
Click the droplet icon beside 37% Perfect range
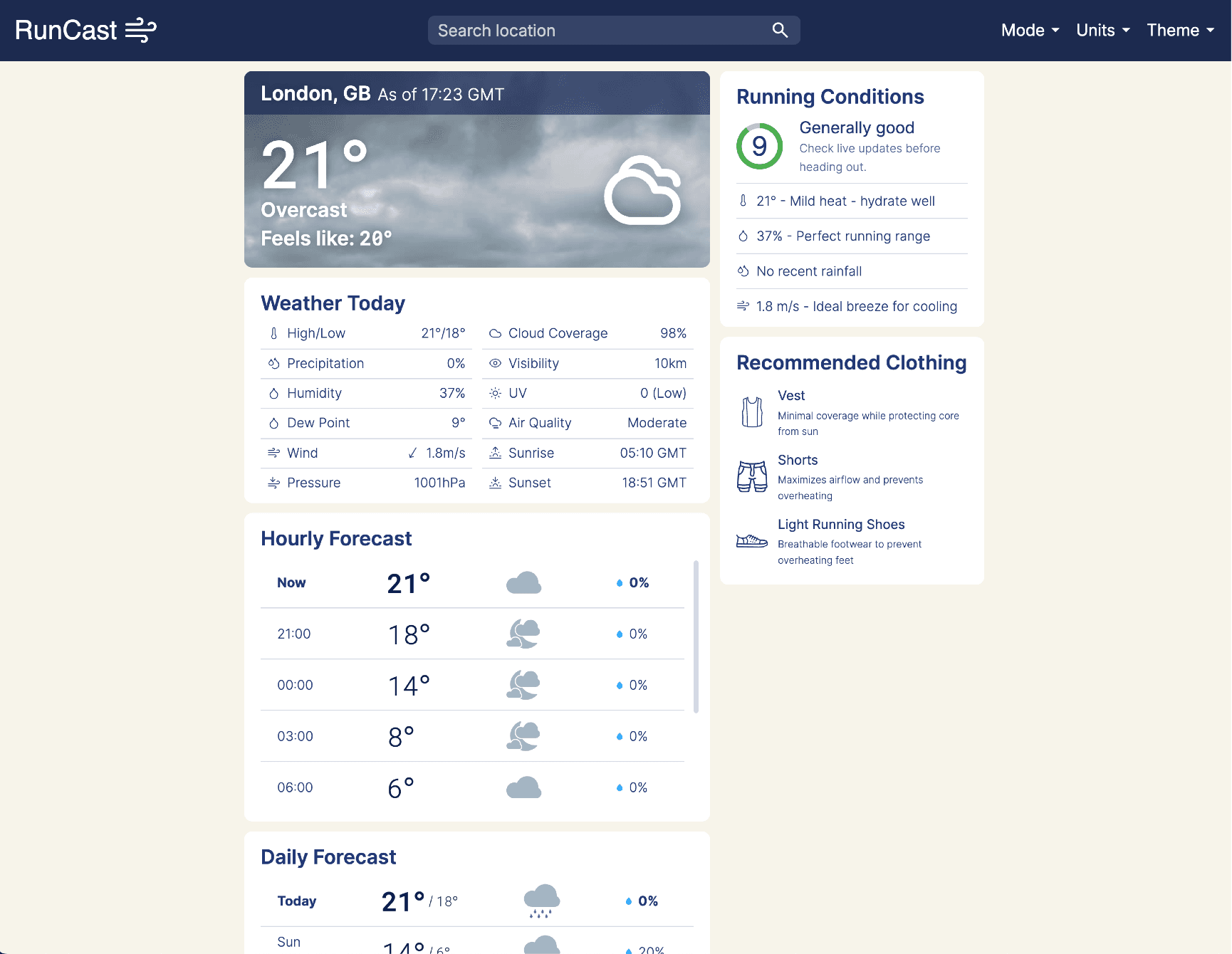click(743, 236)
